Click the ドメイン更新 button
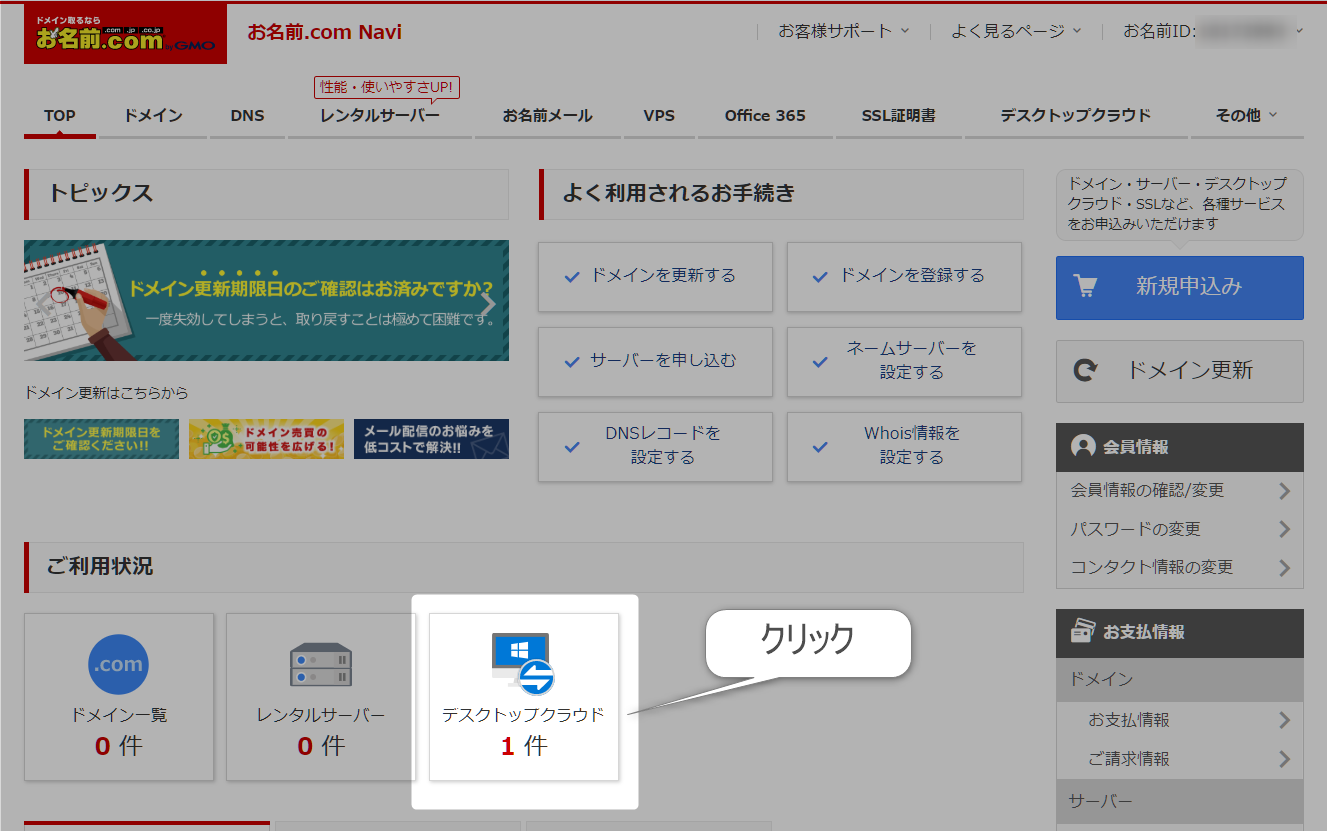Viewport: 1327px width, 831px height. click(1180, 371)
